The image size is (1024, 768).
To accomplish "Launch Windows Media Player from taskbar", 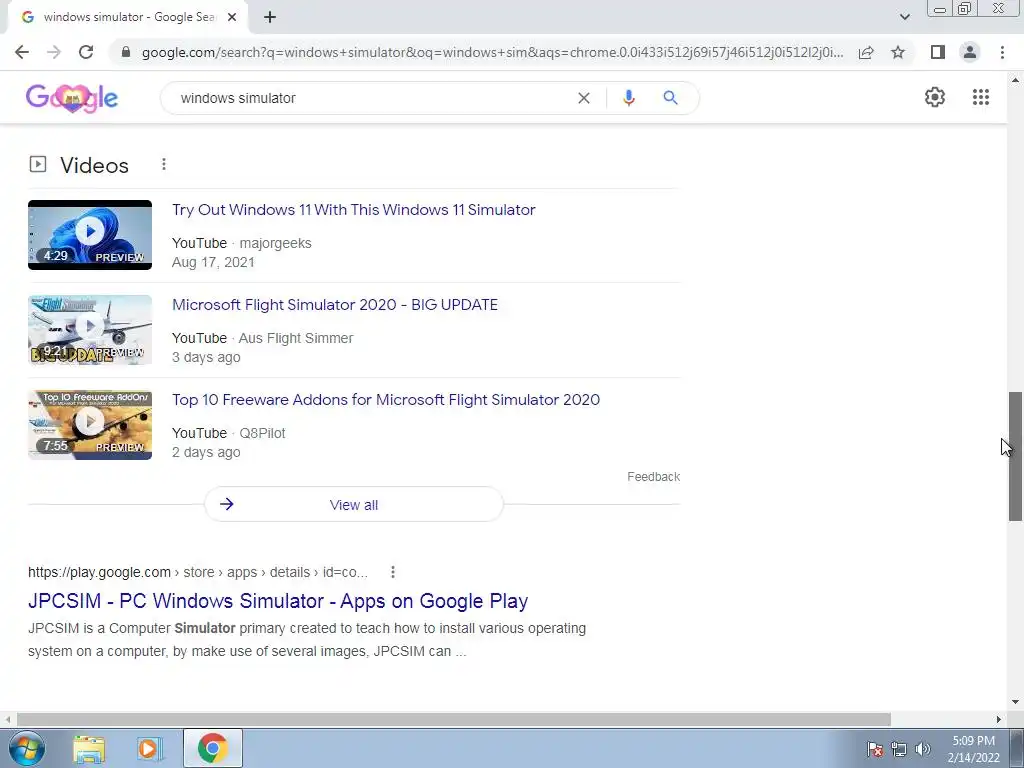I will [150, 748].
